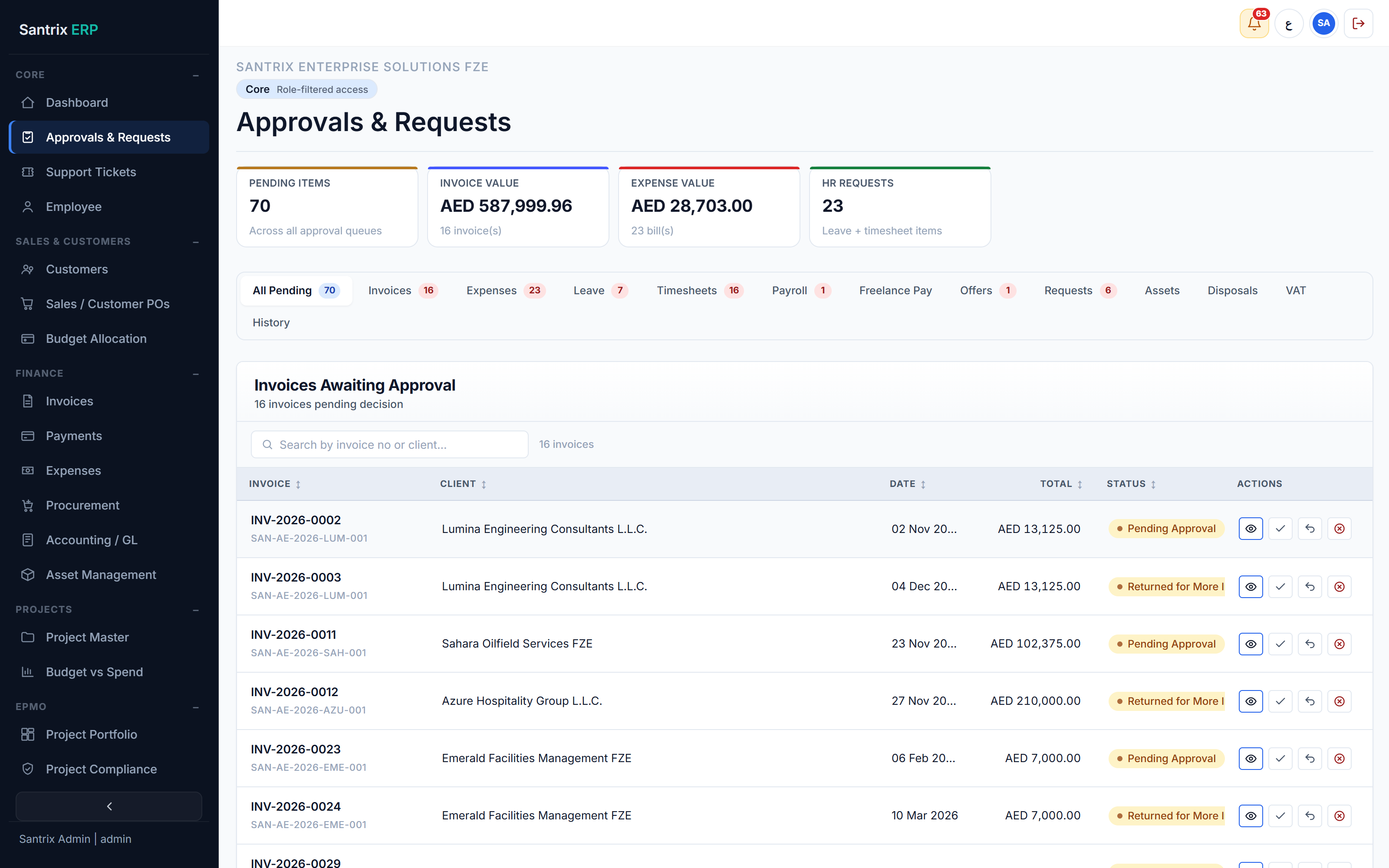
Task: Open Accounting / GL in the sidebar
Action: [x=109, y=540]
